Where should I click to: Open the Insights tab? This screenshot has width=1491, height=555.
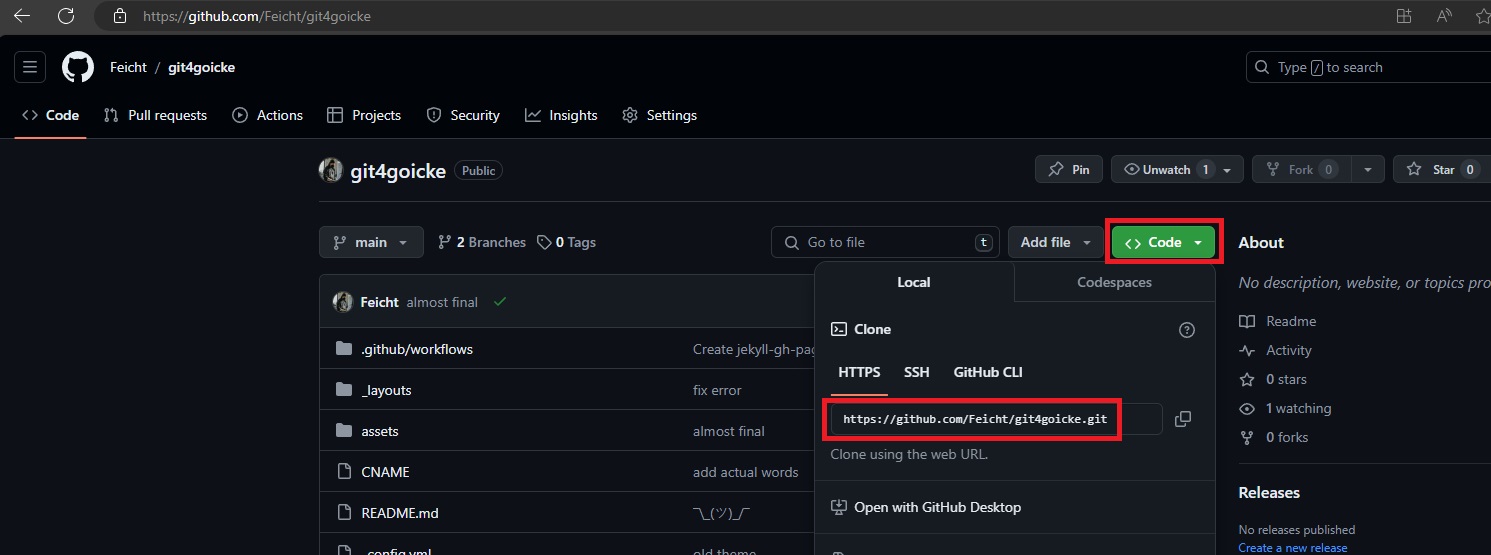point(561,115)
